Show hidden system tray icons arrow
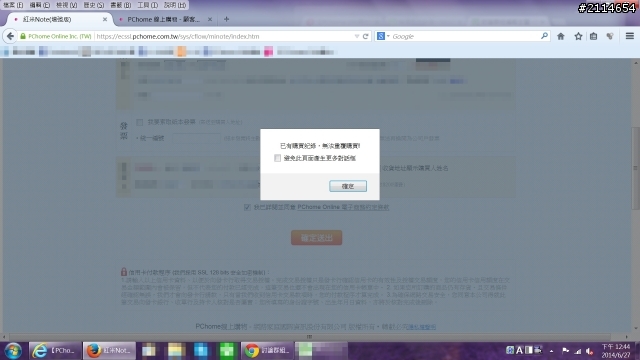The image size is (640, 360). click(x=551, y=351)
